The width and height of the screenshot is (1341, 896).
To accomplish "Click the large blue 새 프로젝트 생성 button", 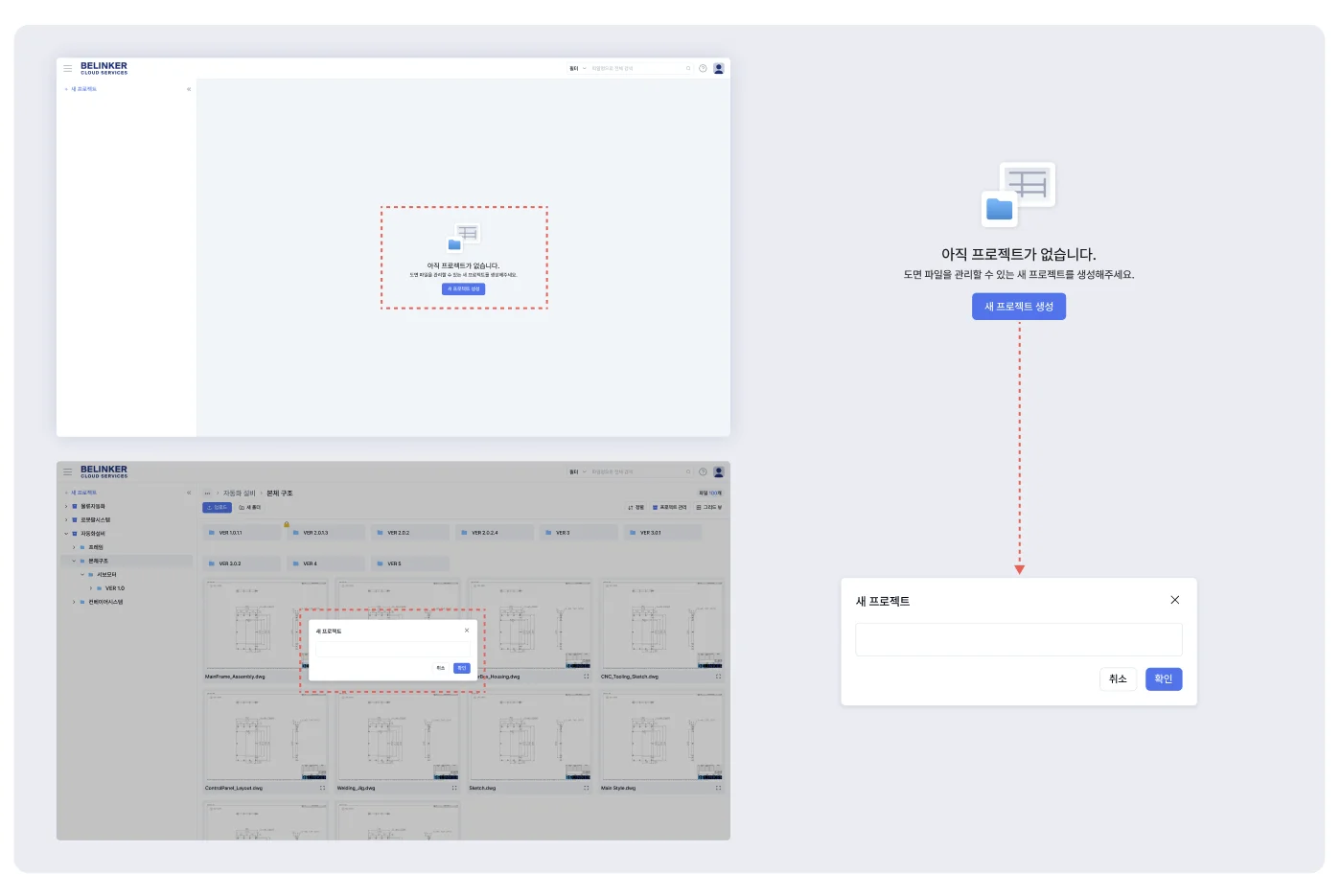I will point(1018,307).
